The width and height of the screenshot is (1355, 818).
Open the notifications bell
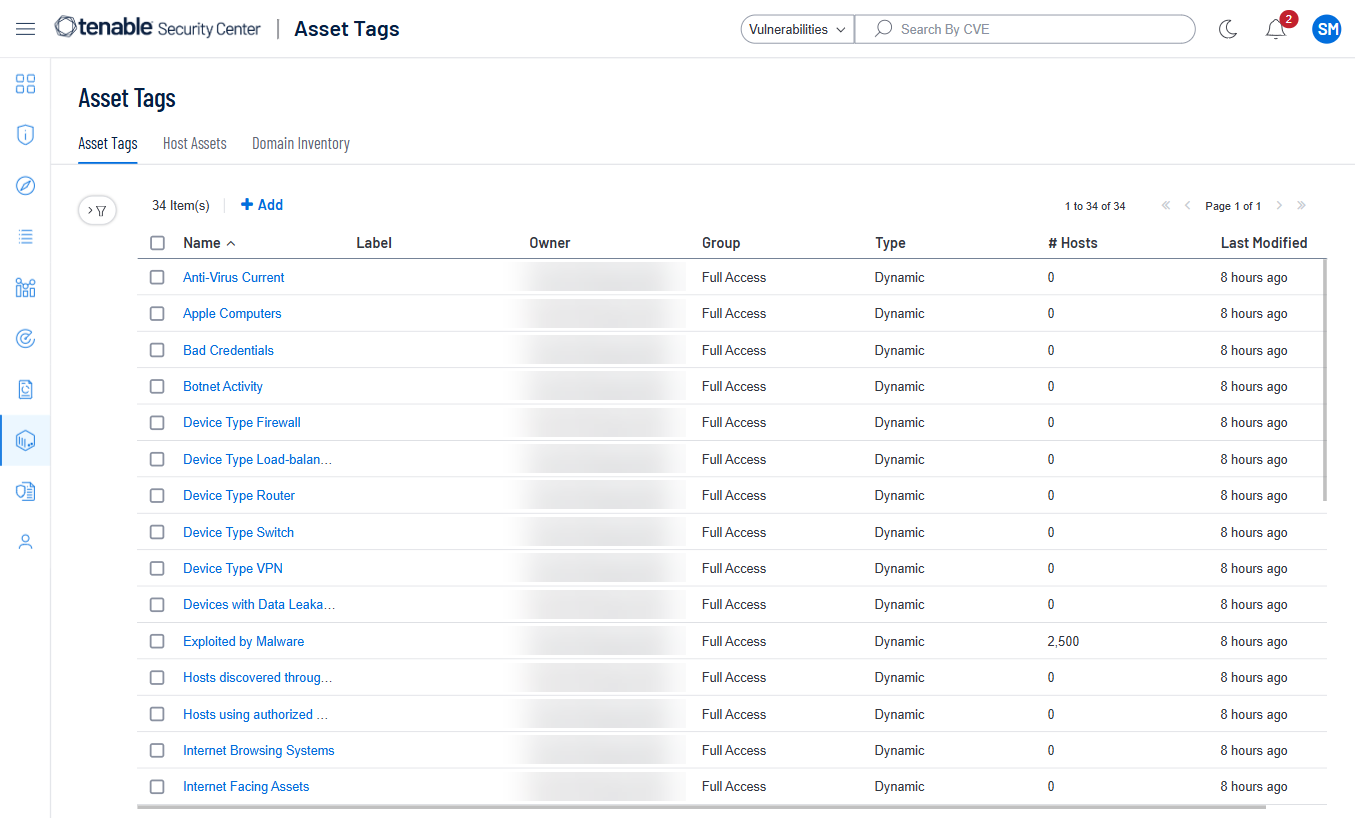pos(1275,29)
